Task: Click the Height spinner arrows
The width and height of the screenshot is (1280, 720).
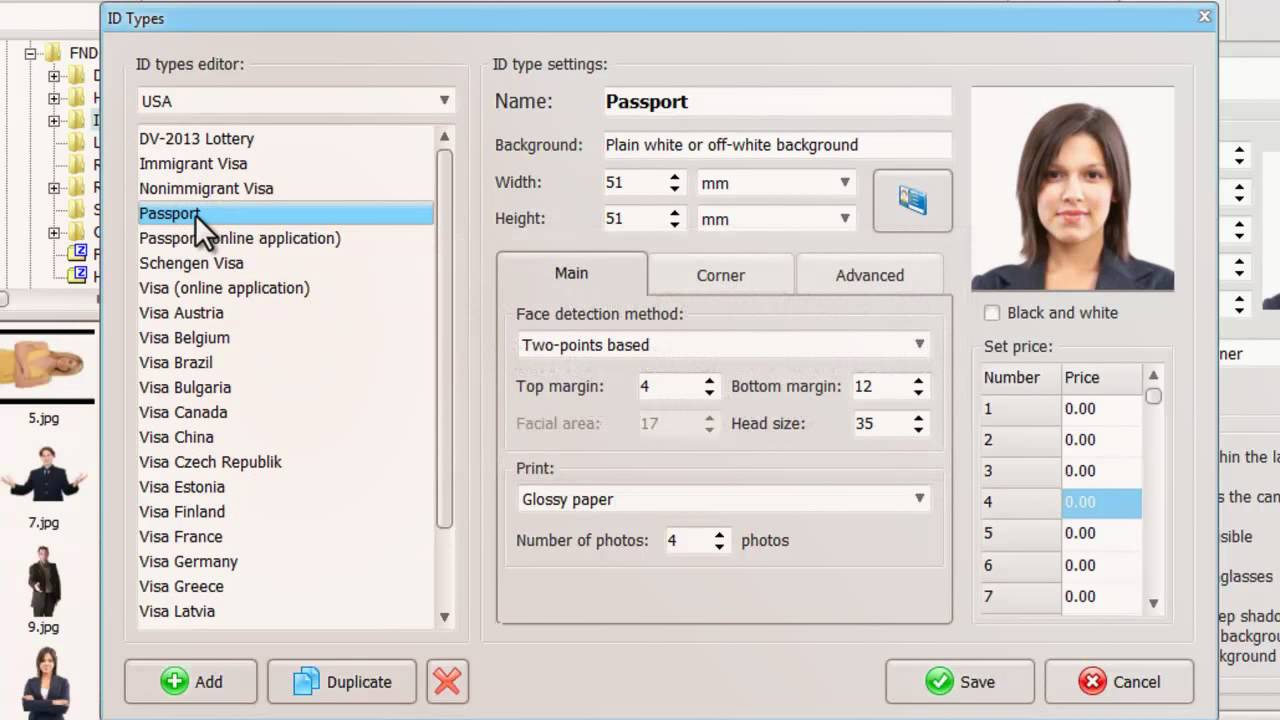Action: 675,219
